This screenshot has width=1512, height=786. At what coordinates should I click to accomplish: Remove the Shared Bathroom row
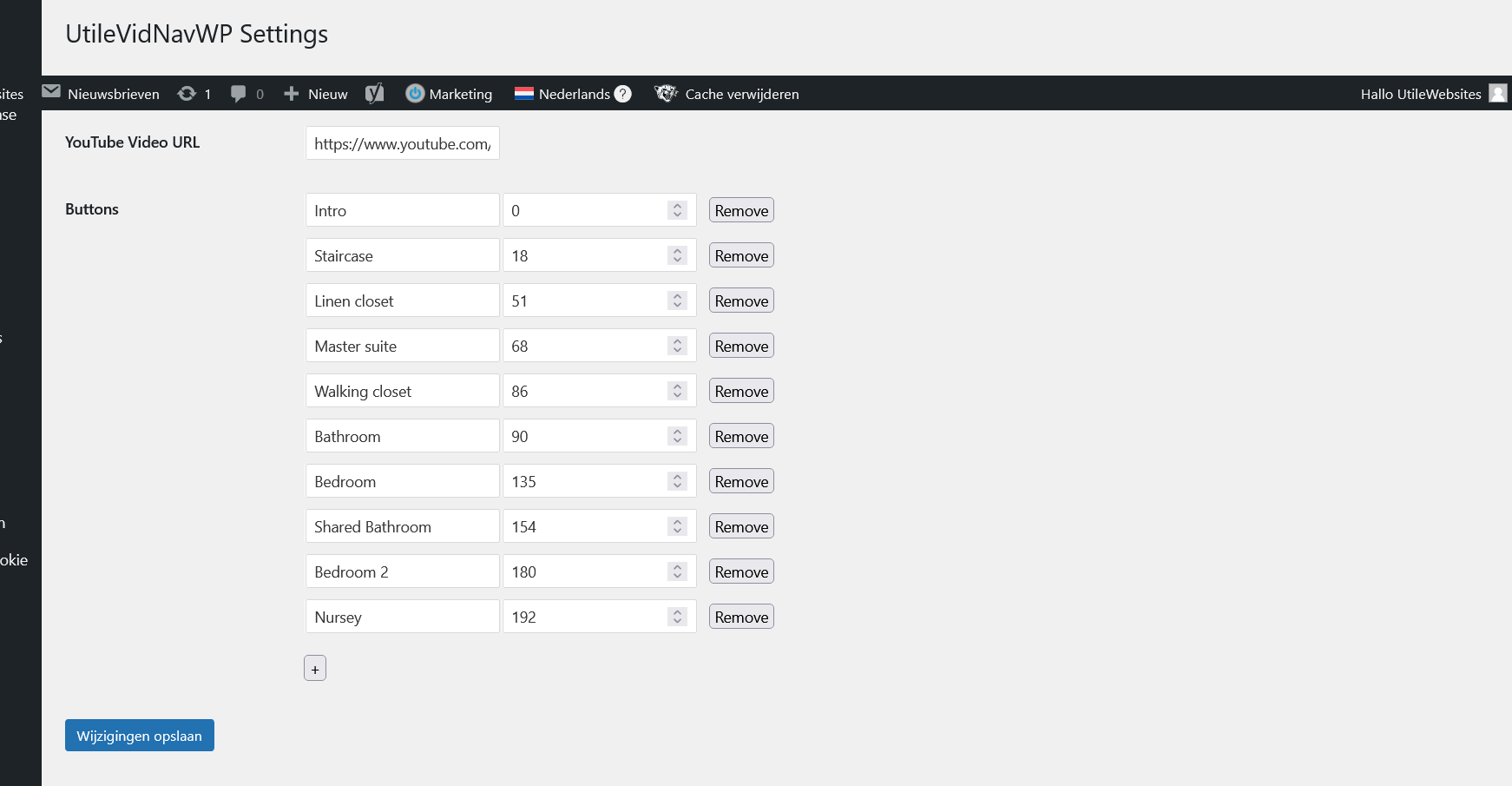[x=741, y=526]
